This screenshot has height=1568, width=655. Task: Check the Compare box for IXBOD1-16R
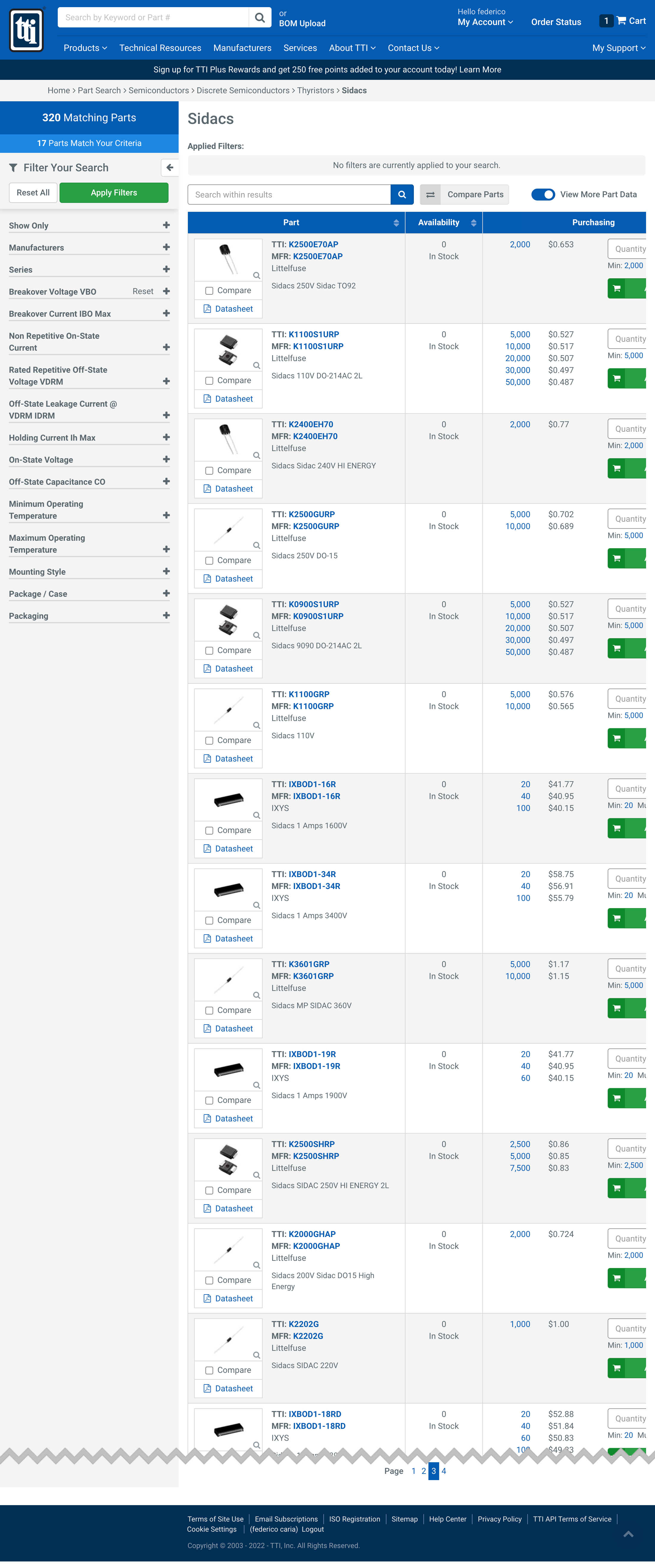tap(209, 830)
